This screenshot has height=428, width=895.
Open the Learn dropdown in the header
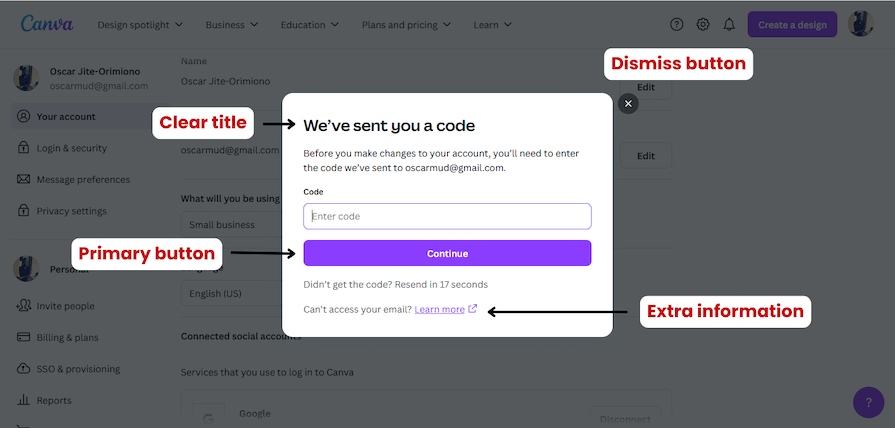coord(493,24)
